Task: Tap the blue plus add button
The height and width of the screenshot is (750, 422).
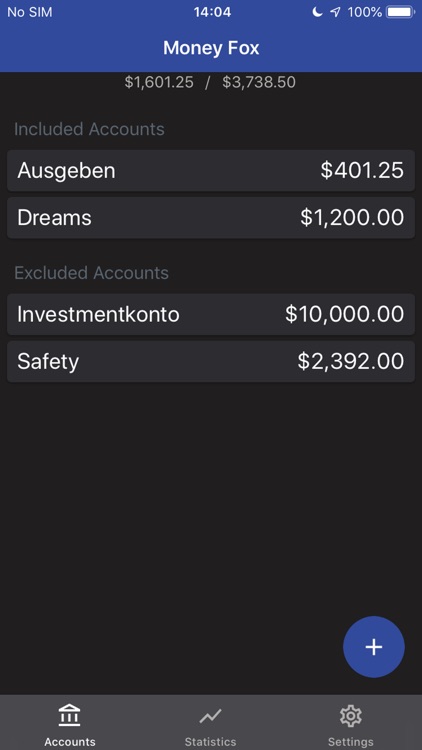Action: click(x=374, y=647)
